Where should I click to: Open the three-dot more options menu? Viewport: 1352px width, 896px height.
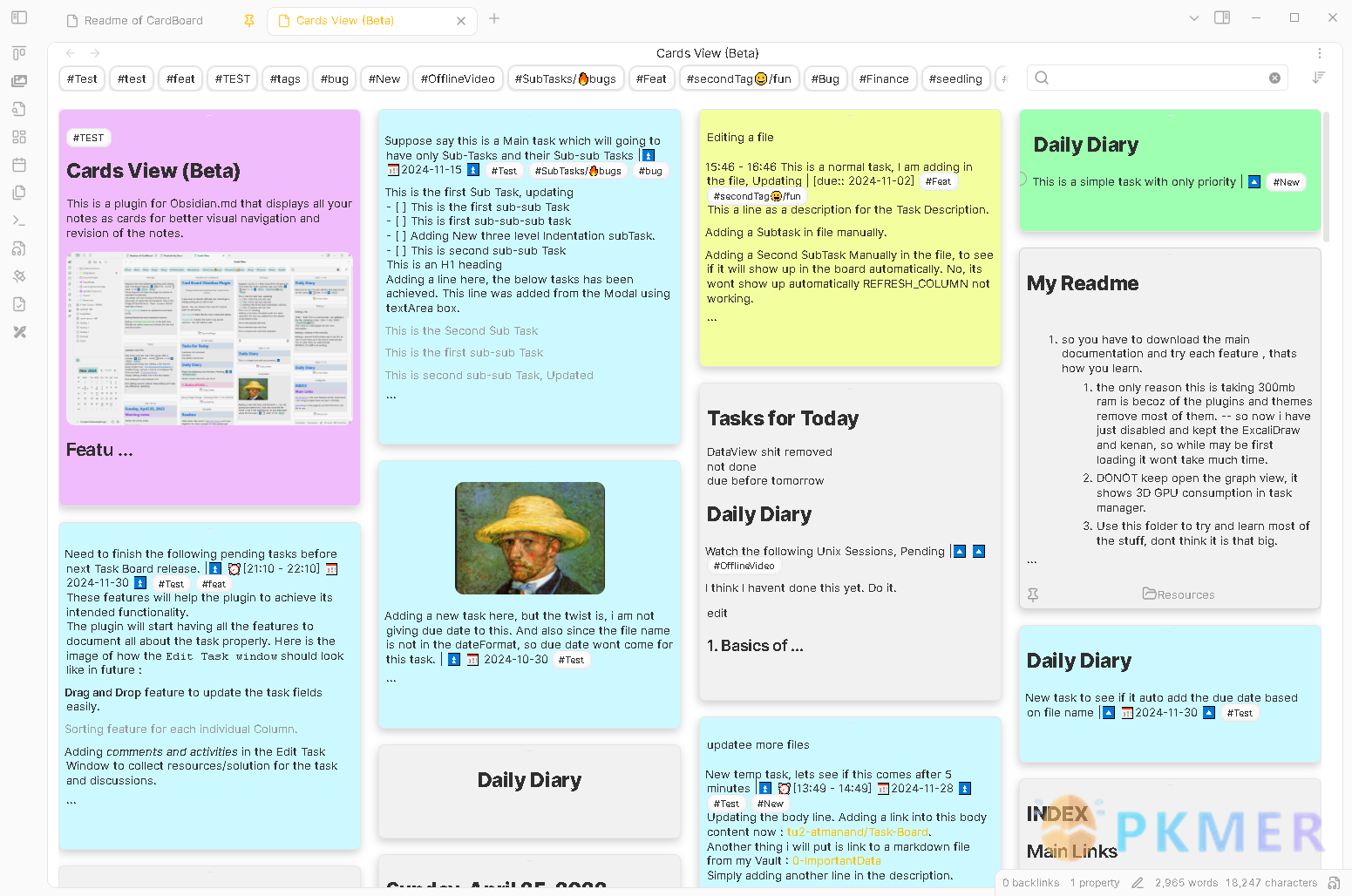click(1319, 53)
